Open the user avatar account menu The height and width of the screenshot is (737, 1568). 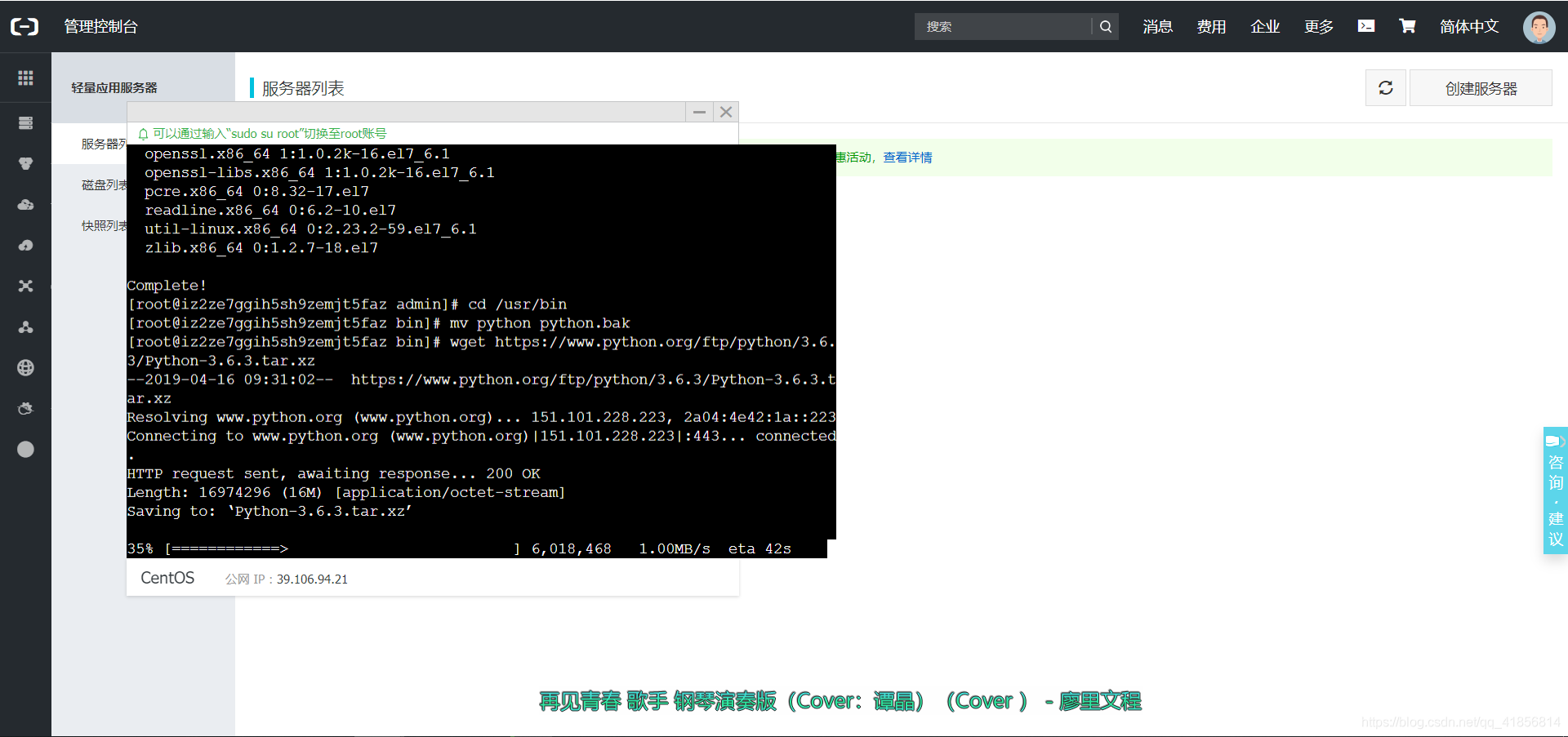pos(1539,27)
